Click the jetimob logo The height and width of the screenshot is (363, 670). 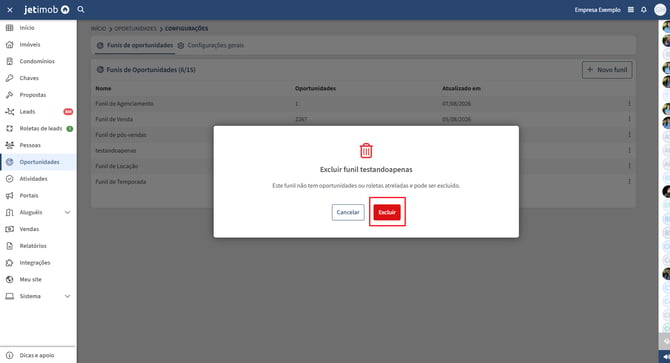coord(46,9)
